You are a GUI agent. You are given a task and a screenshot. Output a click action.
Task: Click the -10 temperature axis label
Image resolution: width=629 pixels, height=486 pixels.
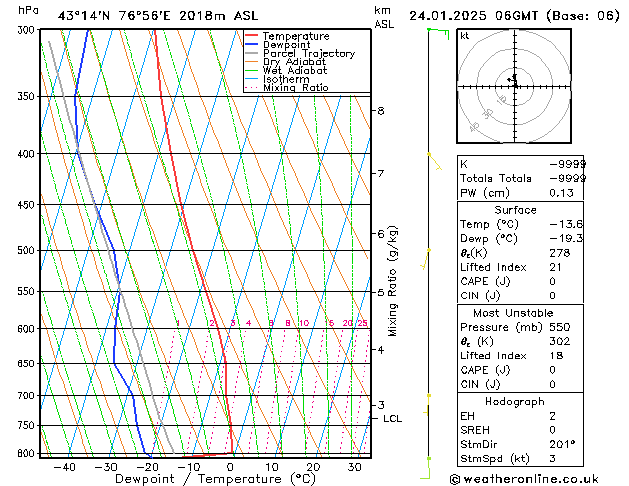tap(189, 467)
